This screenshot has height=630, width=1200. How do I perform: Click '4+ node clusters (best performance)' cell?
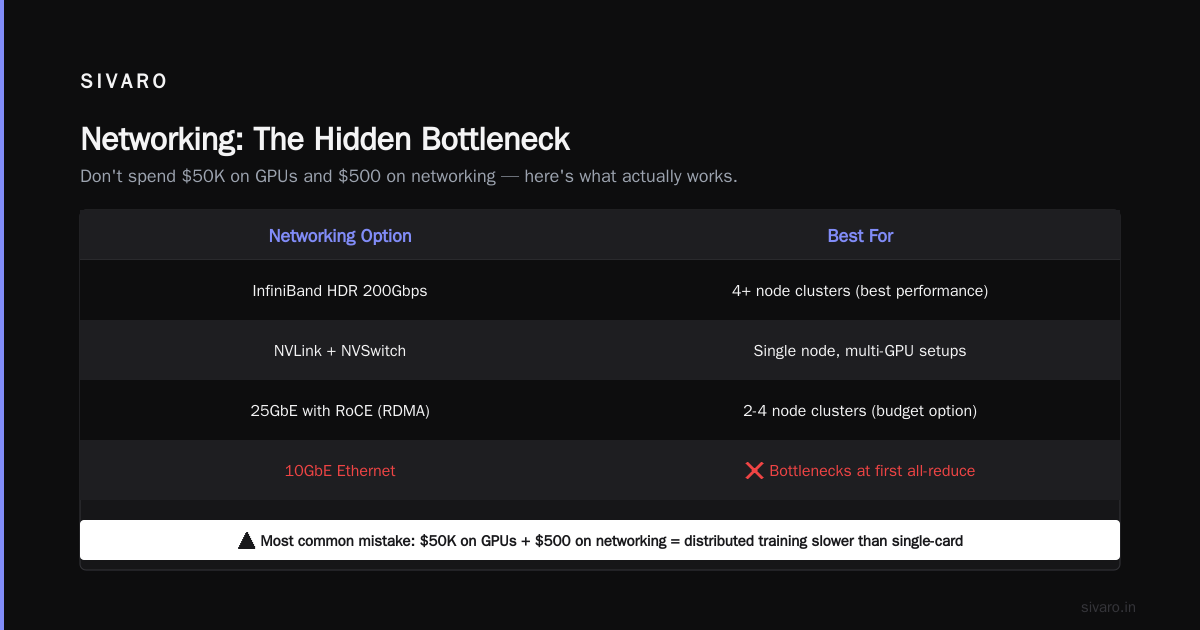pyautogui.click(x=860, y=291)
